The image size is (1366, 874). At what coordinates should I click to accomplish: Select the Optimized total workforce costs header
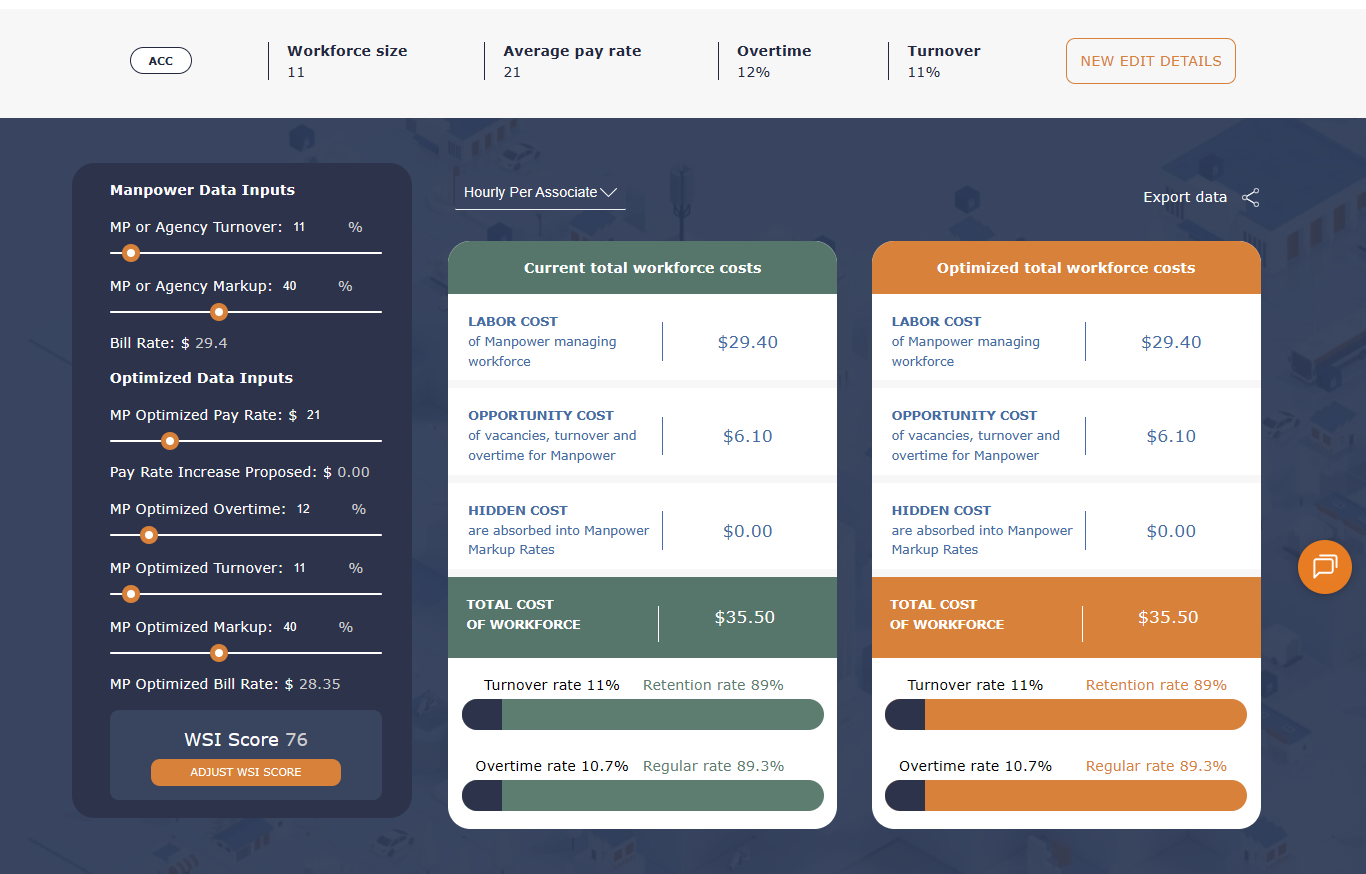coord(1066,268)
